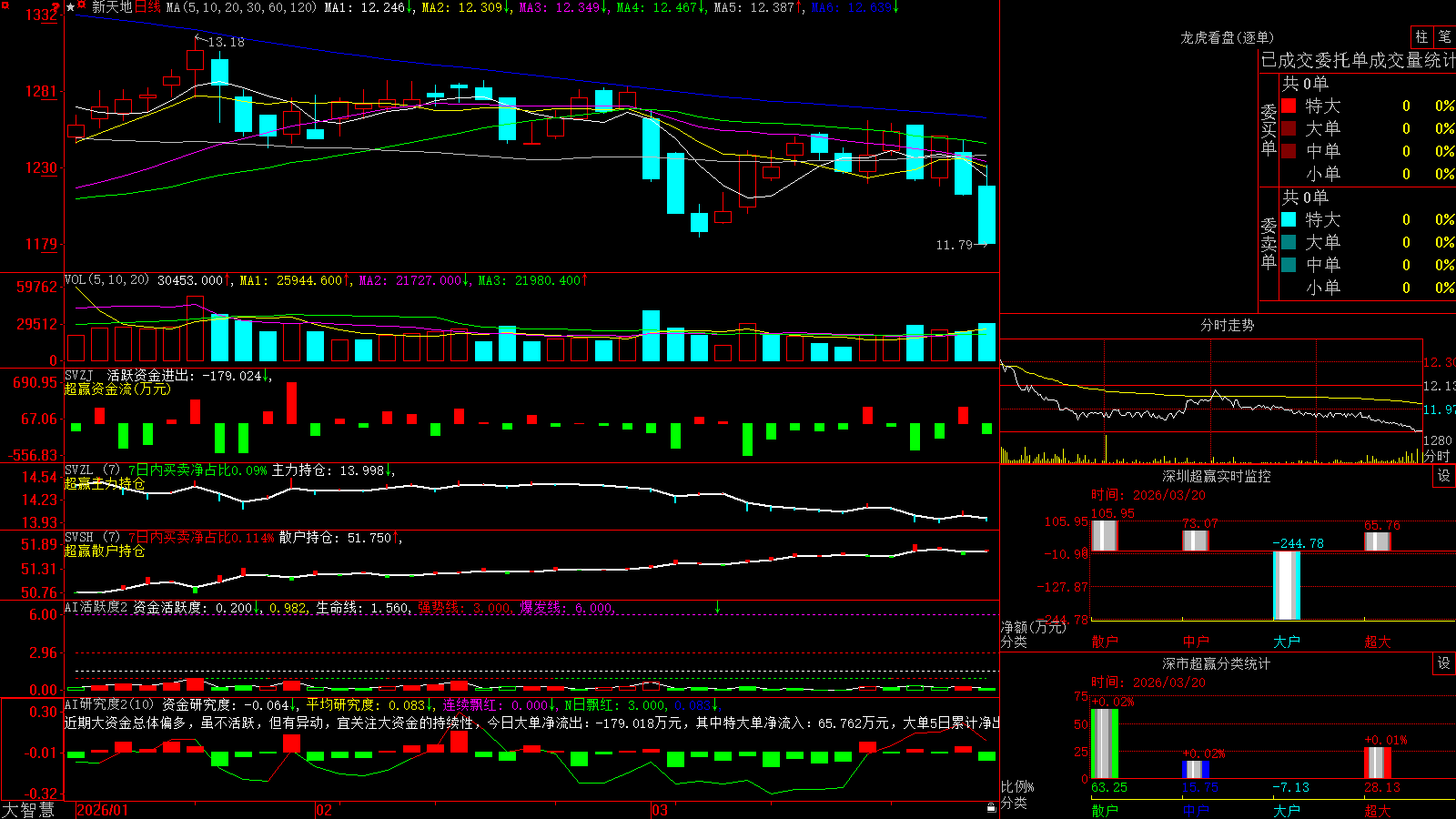Click the 新天地 stock name
The image size is (1456, 819).
tap(112, 7)
